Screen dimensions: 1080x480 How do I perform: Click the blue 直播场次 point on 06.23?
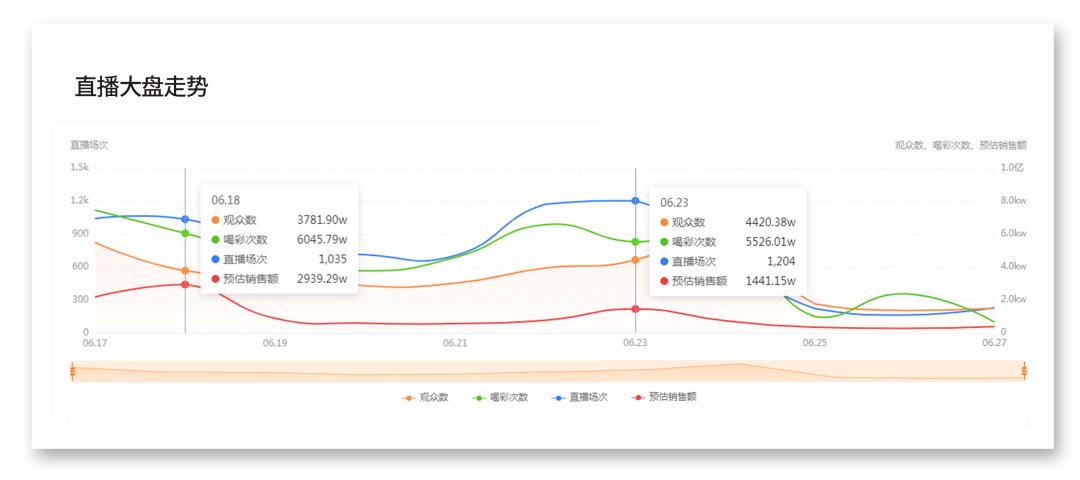pyautogui.click(x=635, y=201)
